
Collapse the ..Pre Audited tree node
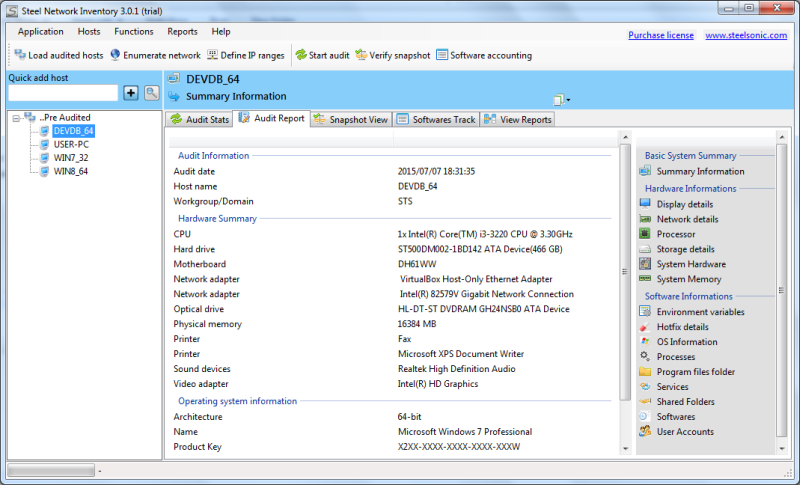tap(16, 118)
